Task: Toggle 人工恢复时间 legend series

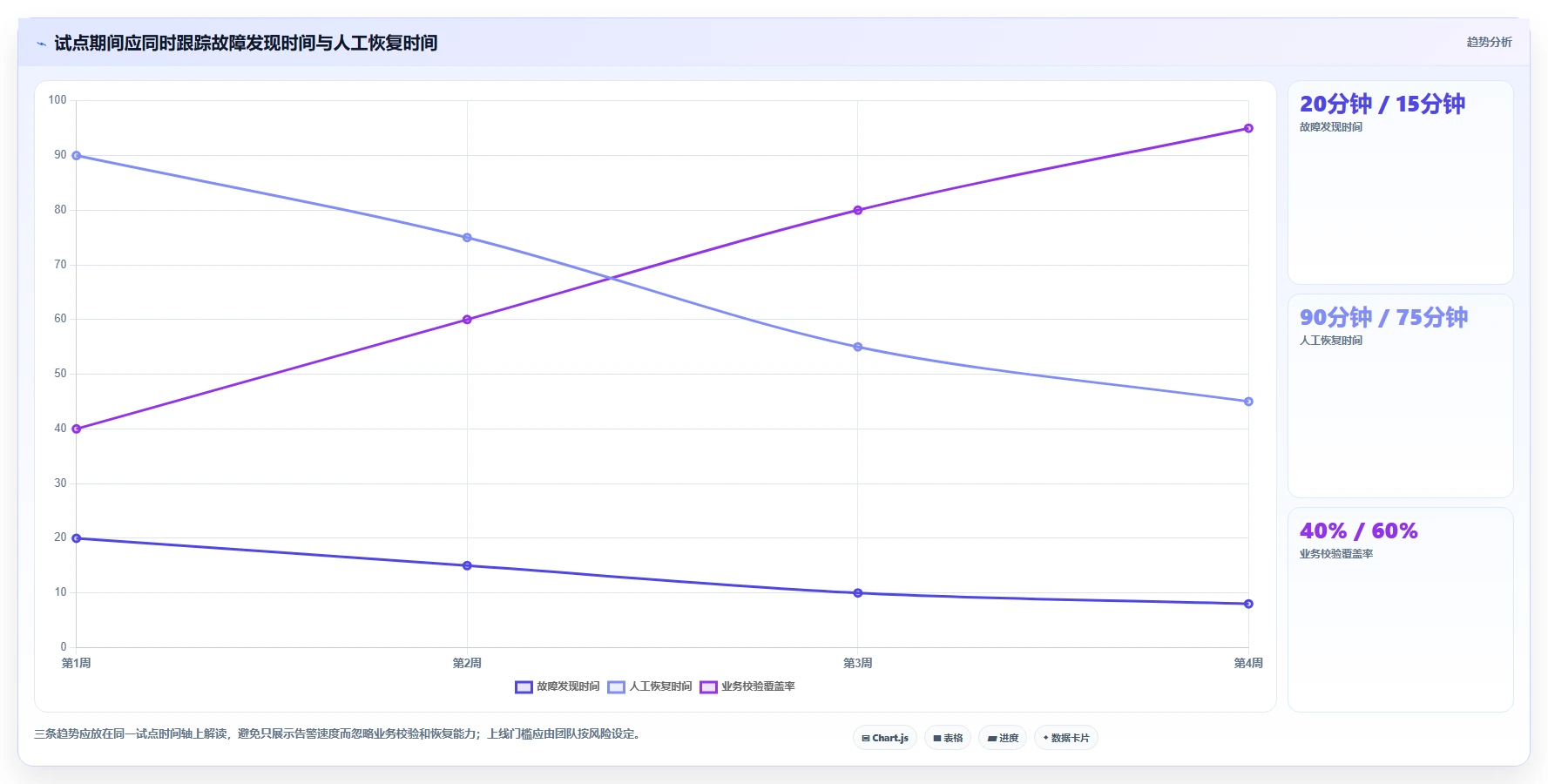Action: coord(650,686)
